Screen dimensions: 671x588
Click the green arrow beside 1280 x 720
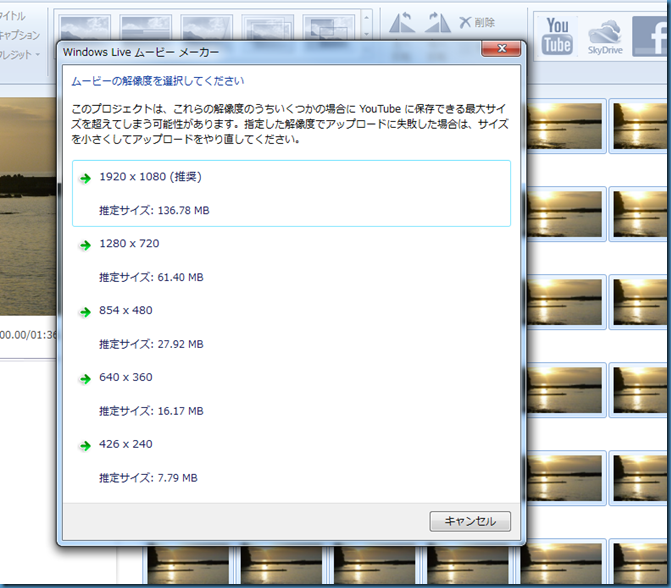pos(85,245)
